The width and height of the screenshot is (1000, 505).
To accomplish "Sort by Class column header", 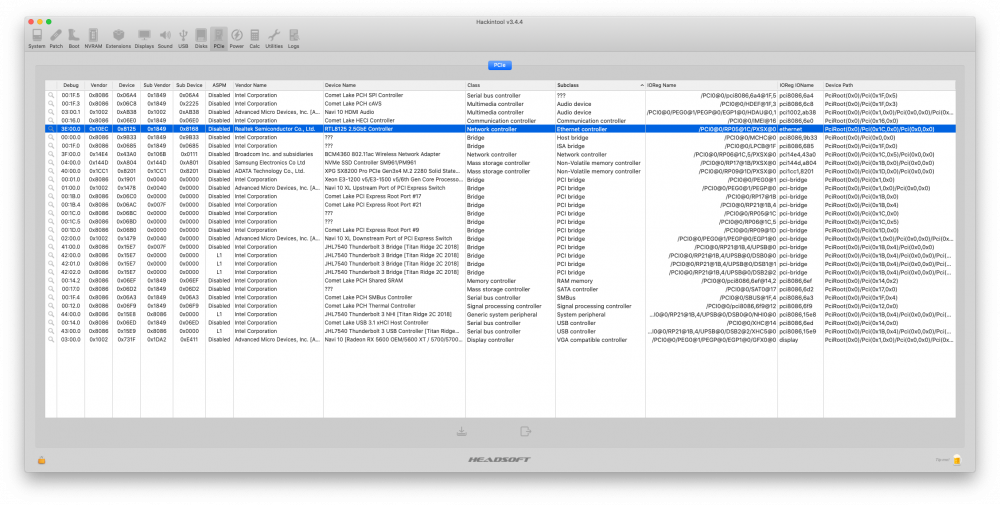I will tap(510, 85).
